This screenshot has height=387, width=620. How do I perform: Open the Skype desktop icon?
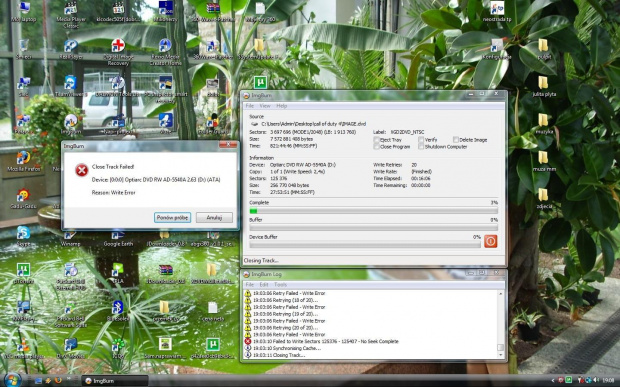tap(23, 236)
